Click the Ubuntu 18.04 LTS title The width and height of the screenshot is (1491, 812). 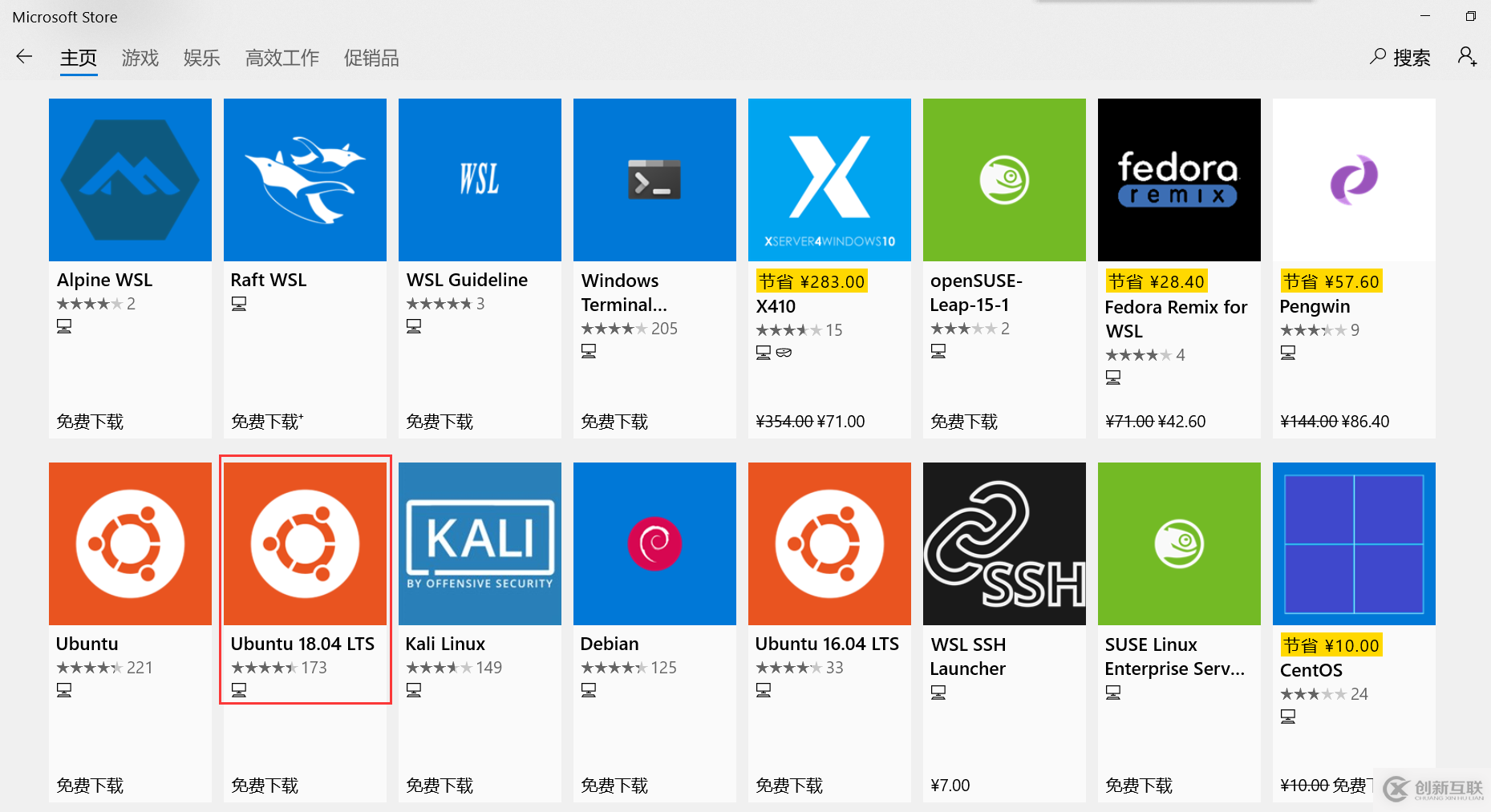[302, 644]
